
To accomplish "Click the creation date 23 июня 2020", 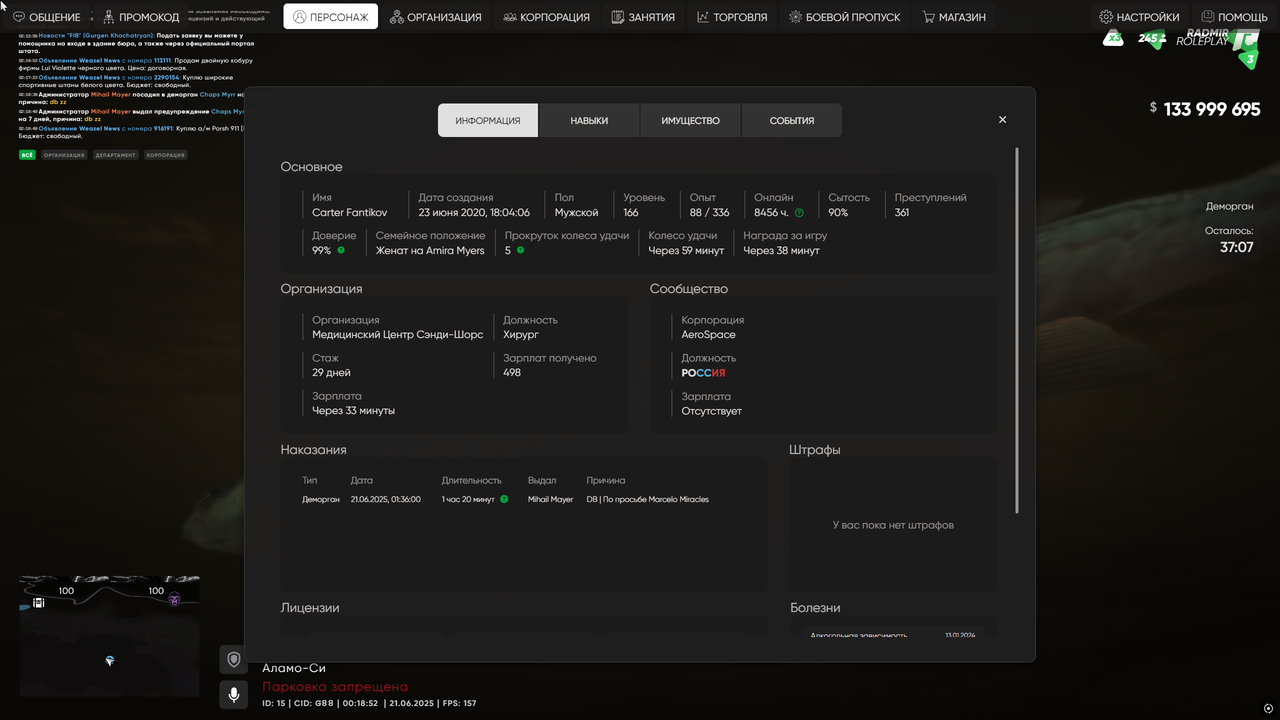I will click(474, 212).
